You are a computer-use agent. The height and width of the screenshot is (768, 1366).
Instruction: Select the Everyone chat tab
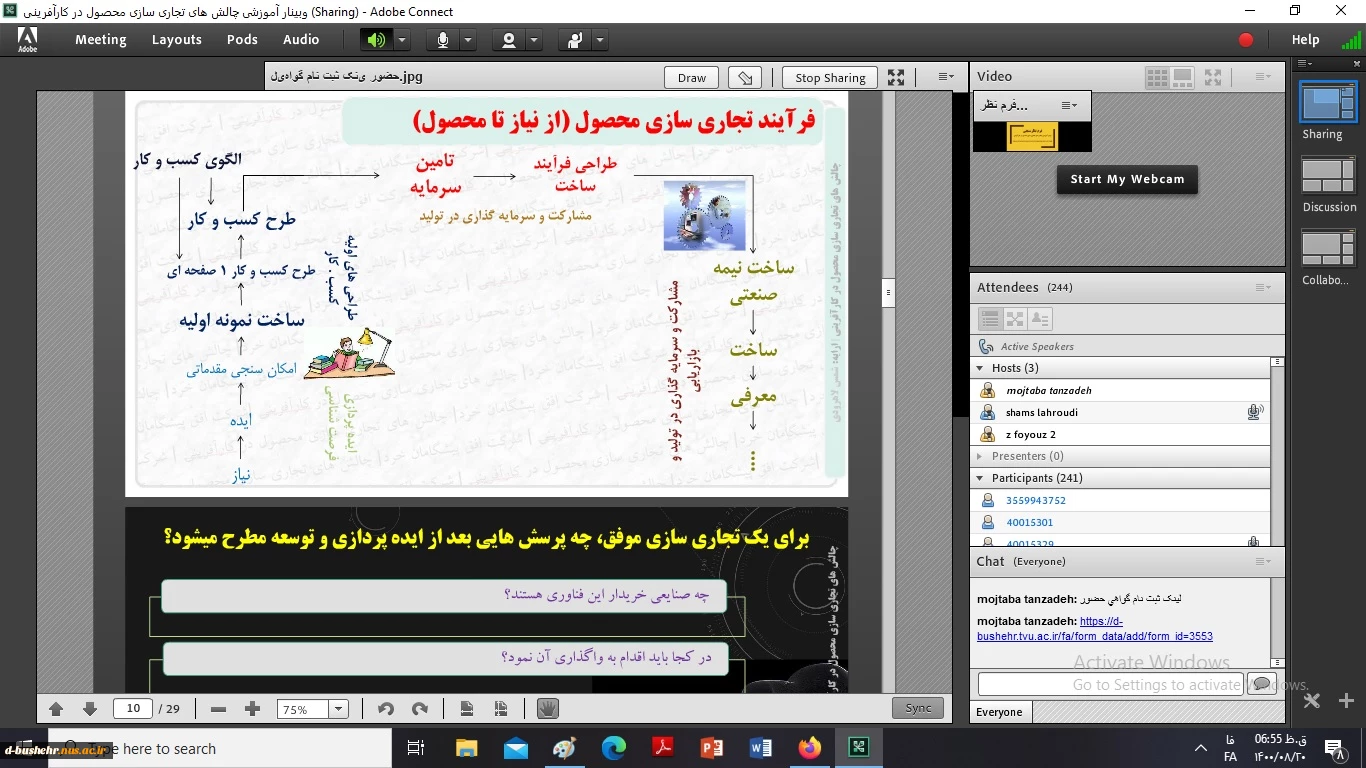[x=999, y=712]
